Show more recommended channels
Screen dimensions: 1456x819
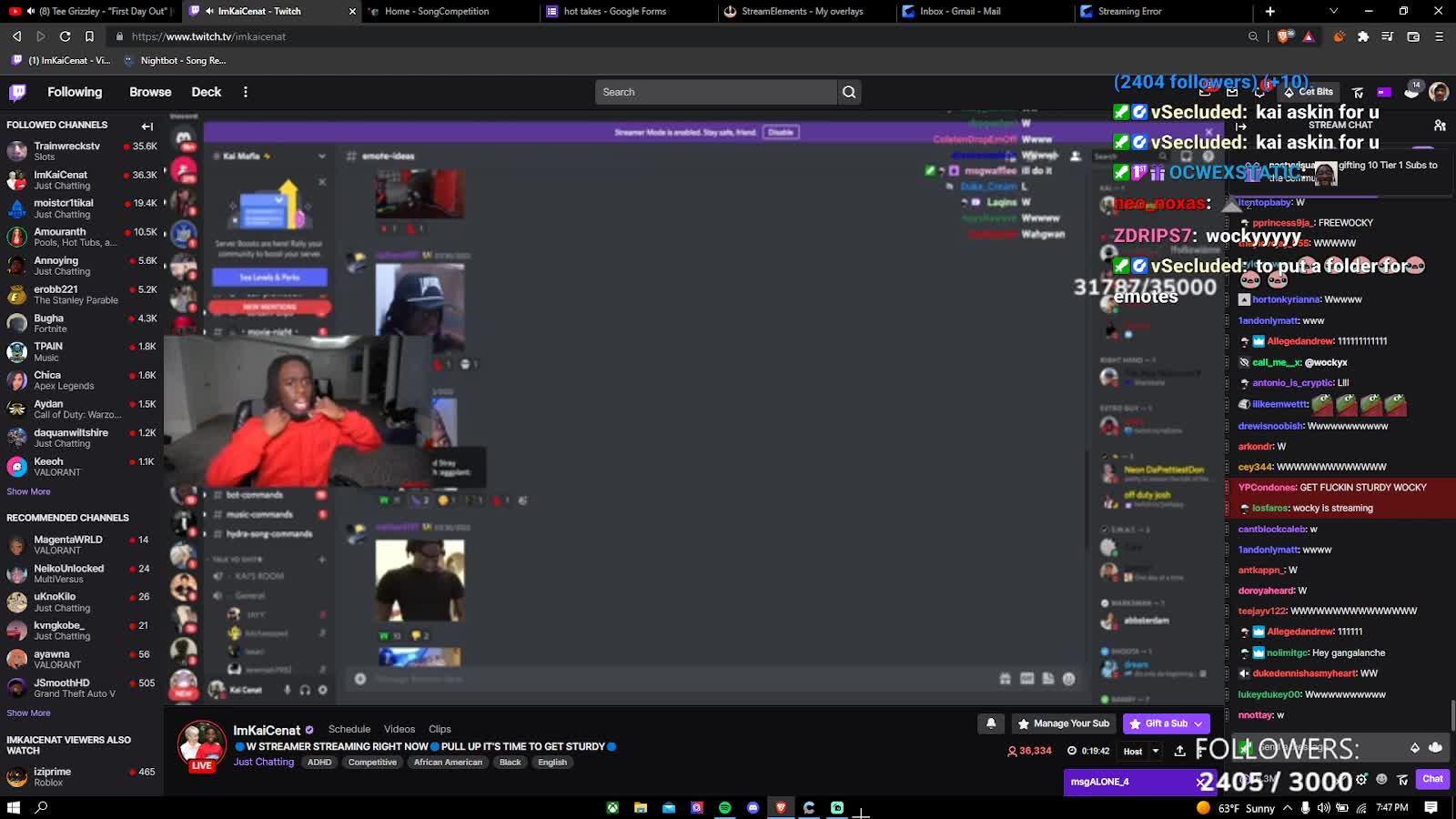[x=28, y=713]
